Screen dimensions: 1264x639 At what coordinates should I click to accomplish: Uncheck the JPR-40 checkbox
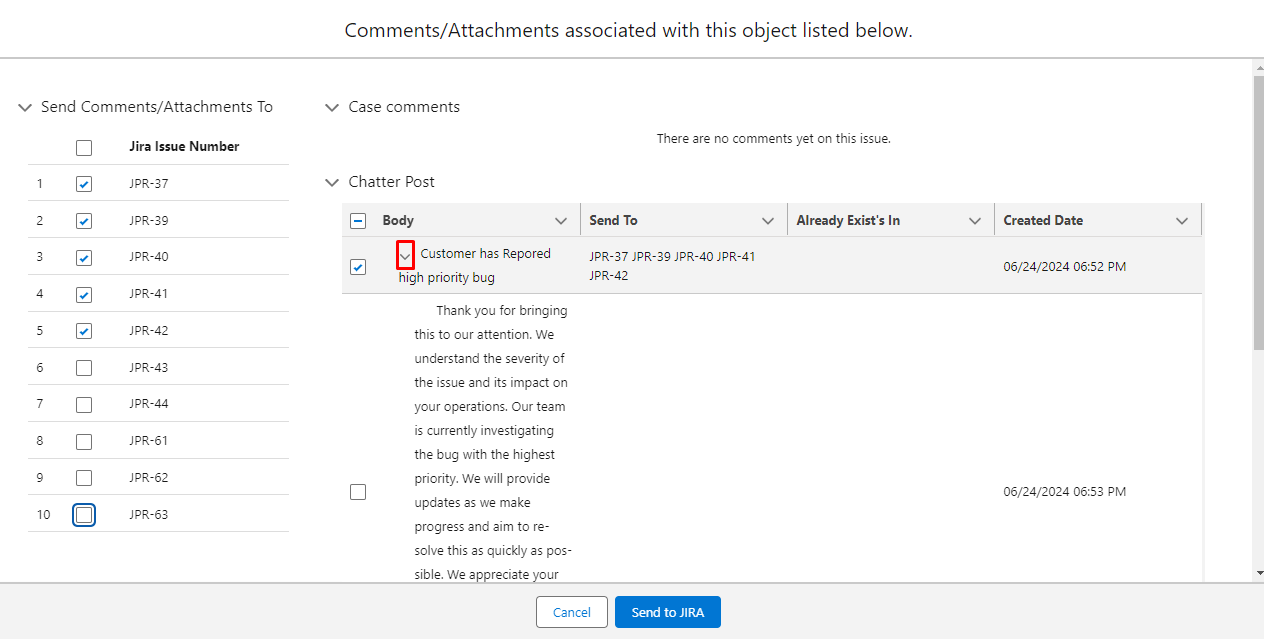tap(84, 257)
